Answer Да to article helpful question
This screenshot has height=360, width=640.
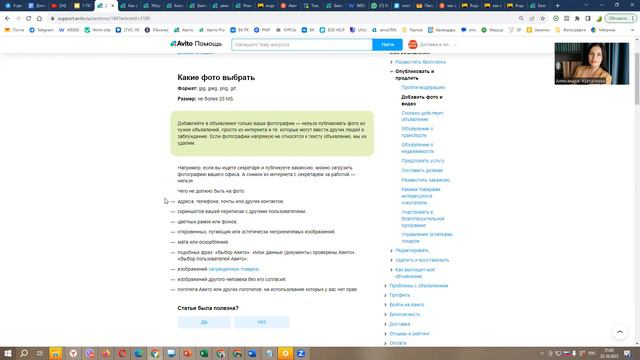(x=204, y=322)
